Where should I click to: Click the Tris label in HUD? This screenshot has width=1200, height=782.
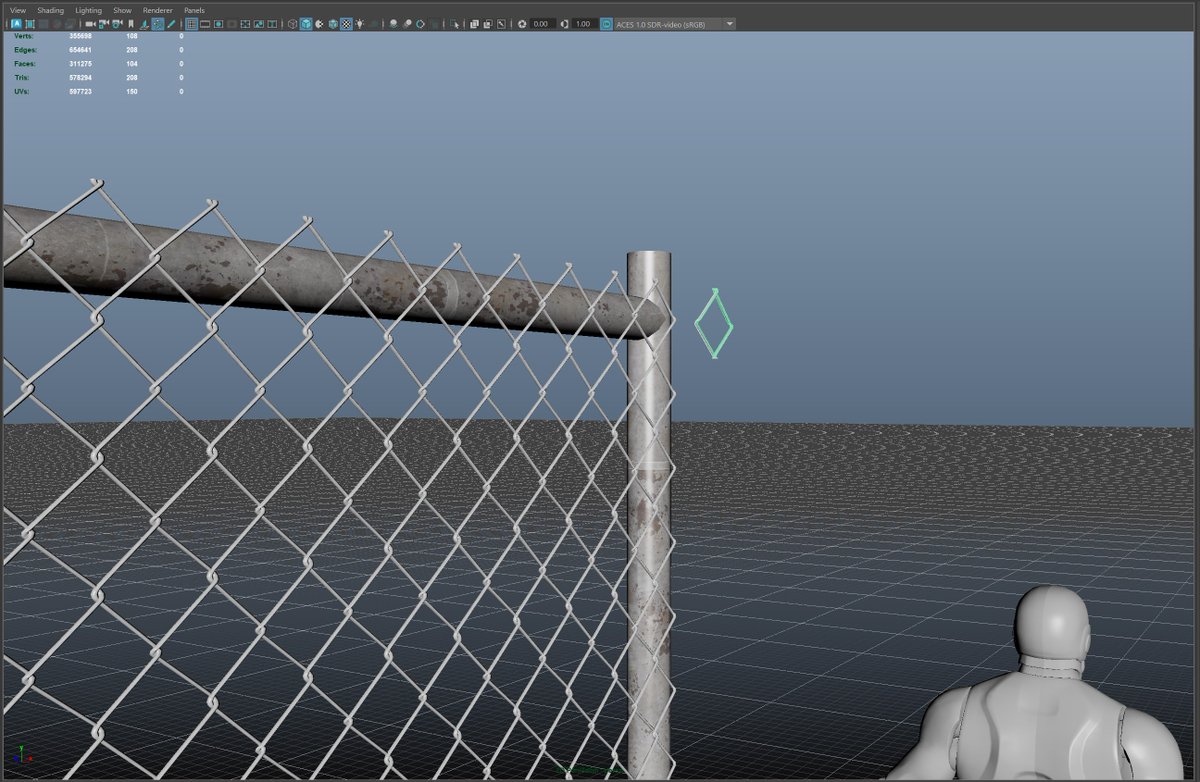click(x=22, y=77)
